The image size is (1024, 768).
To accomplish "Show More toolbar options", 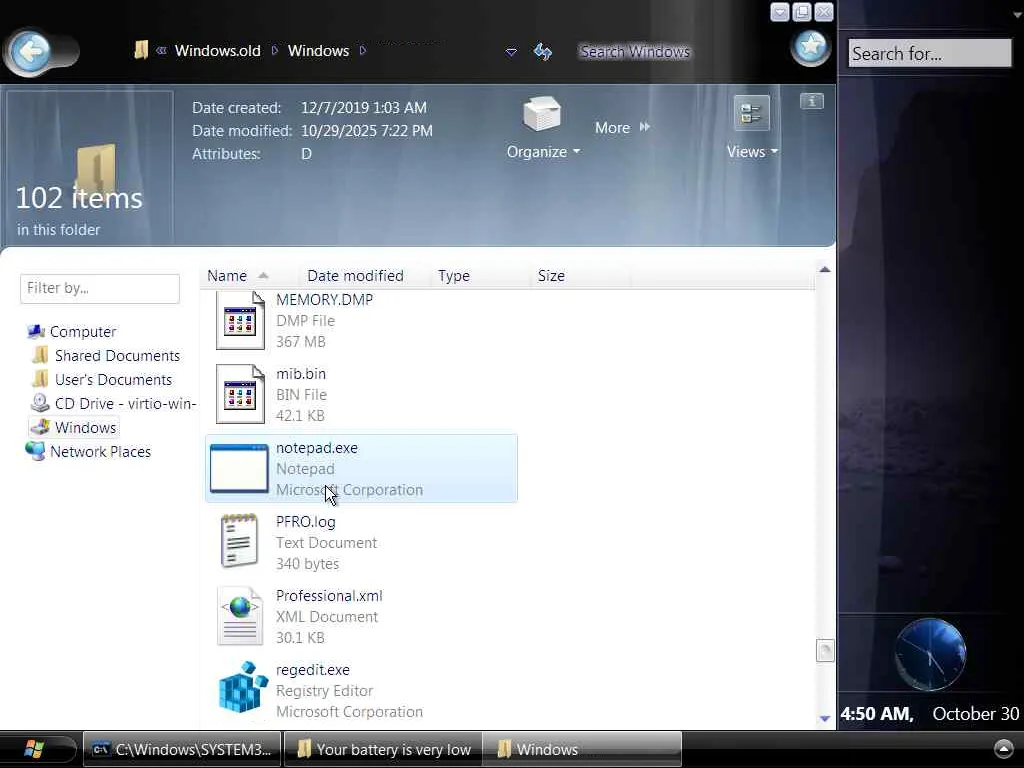I will (622, 127).
